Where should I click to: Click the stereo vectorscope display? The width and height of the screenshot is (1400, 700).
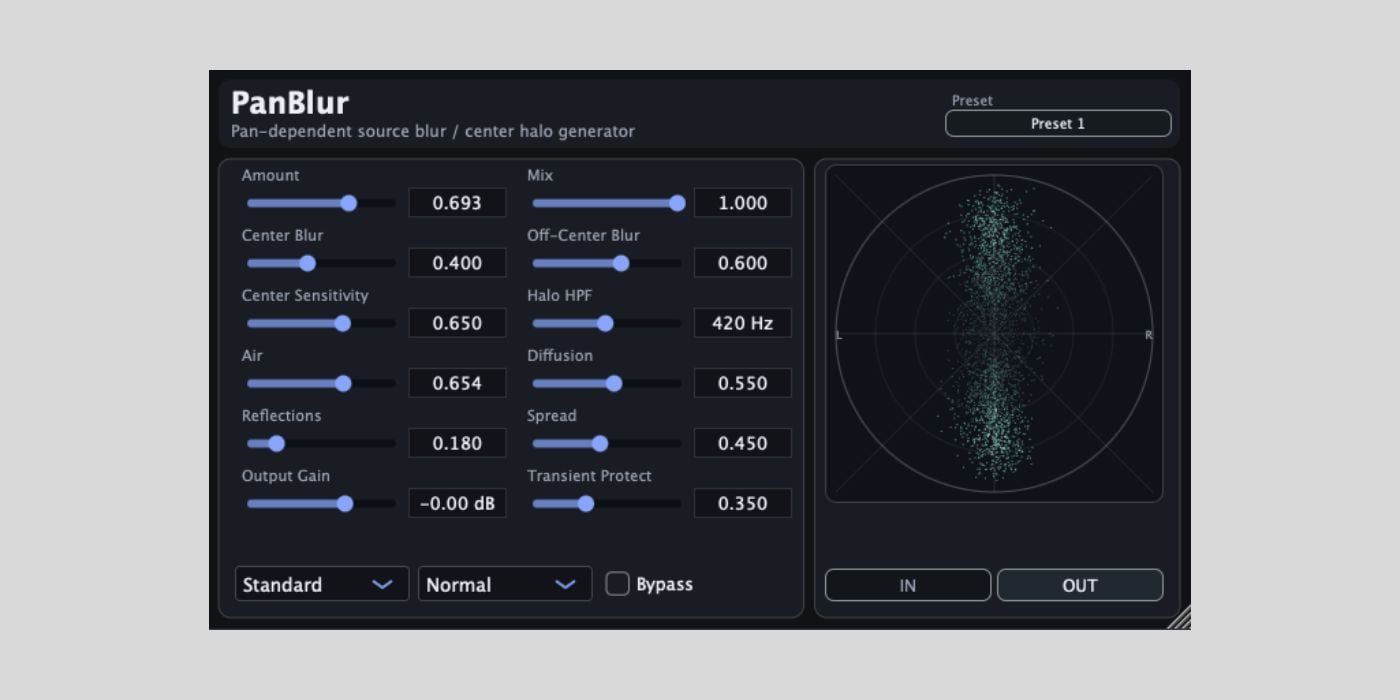[x=994, y=333]
